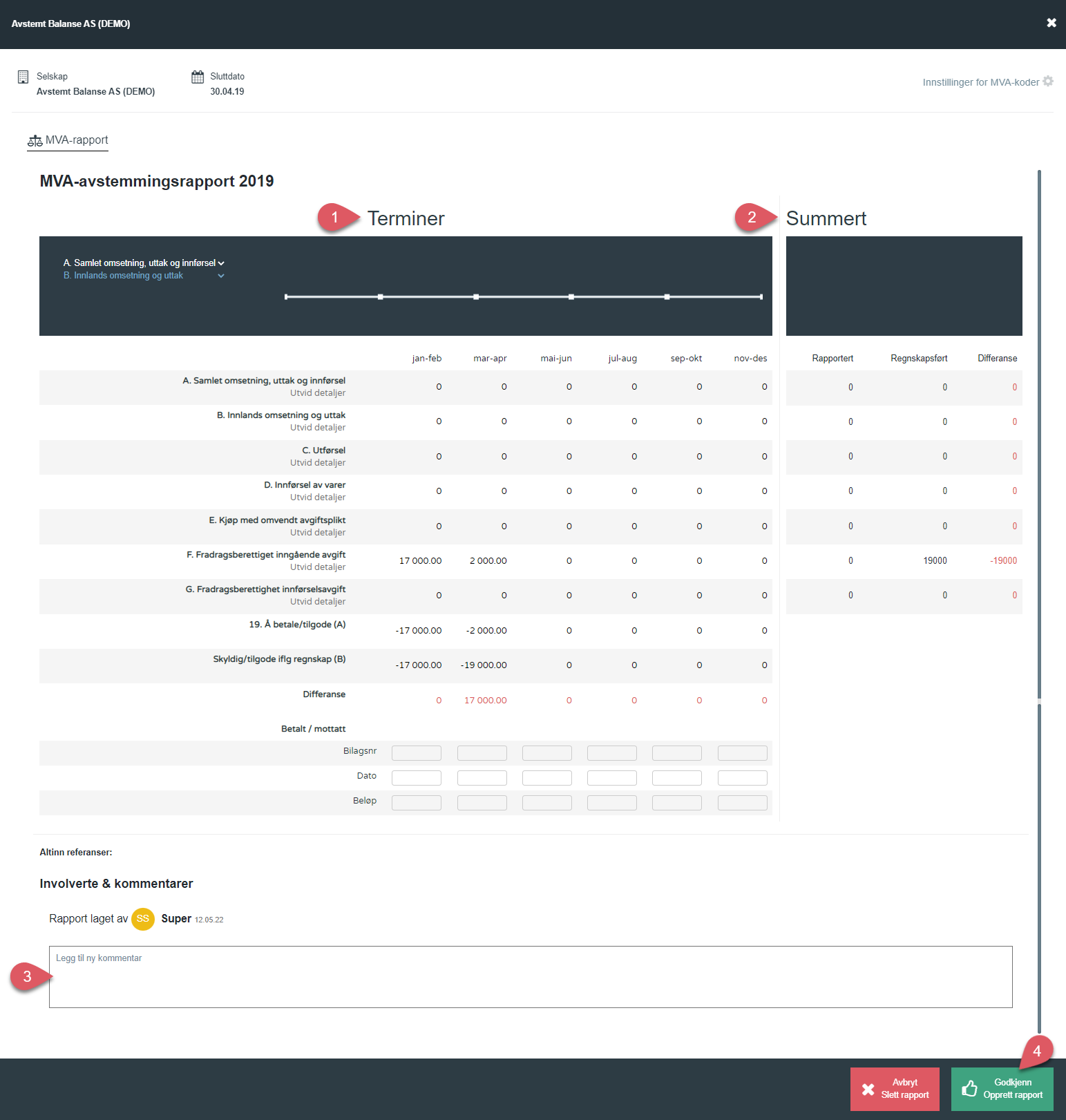Click the jan-feb Dato input field

416,778
